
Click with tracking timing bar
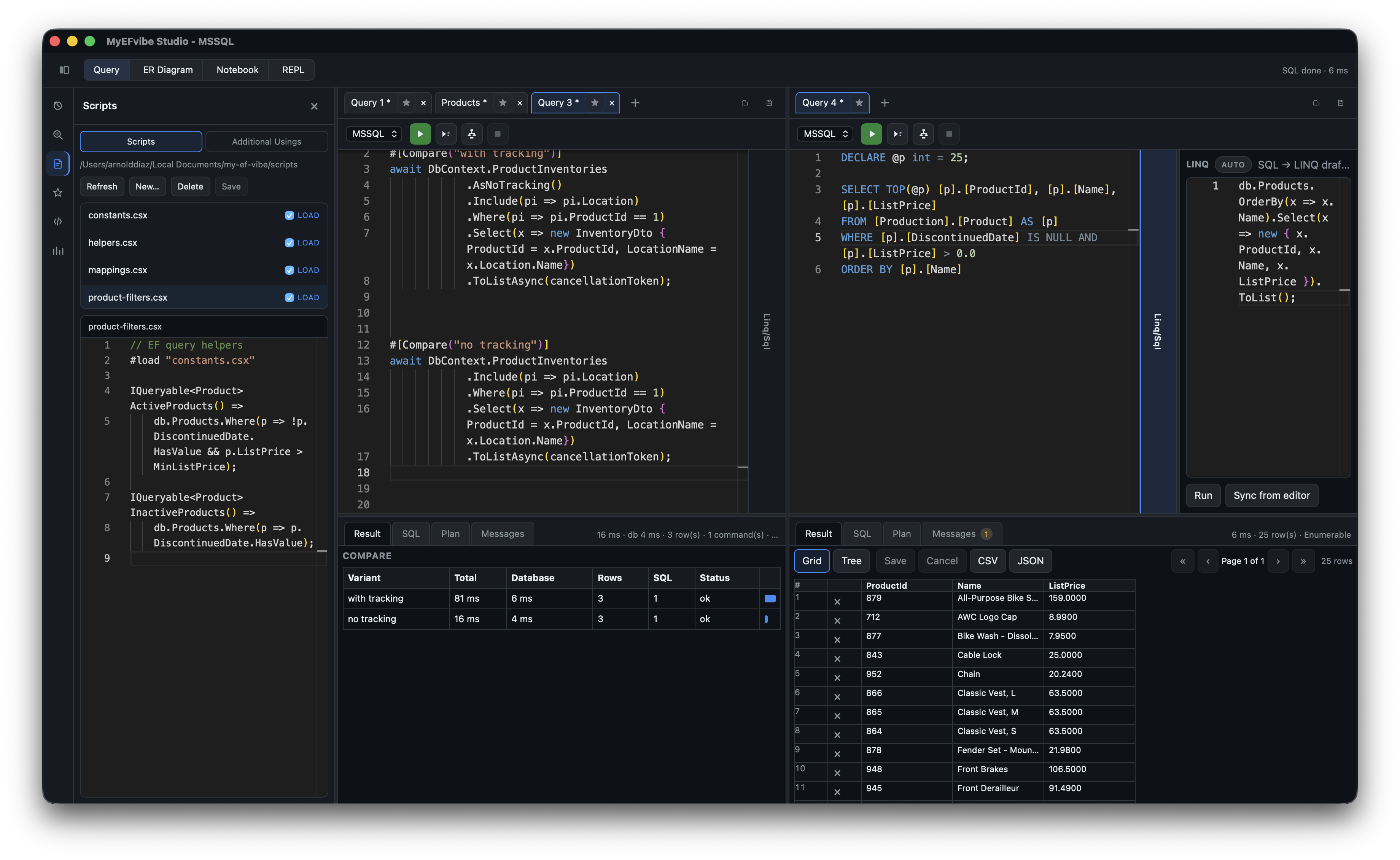click(x=770, y=599)
